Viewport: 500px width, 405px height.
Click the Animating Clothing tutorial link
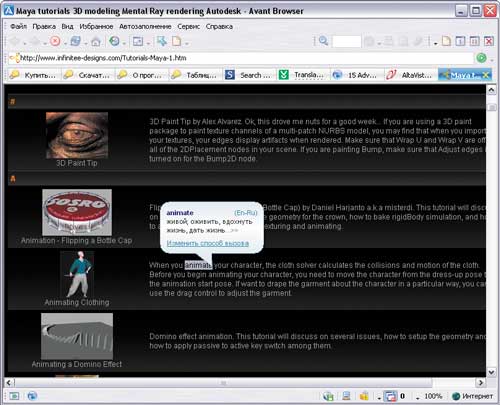77,302
